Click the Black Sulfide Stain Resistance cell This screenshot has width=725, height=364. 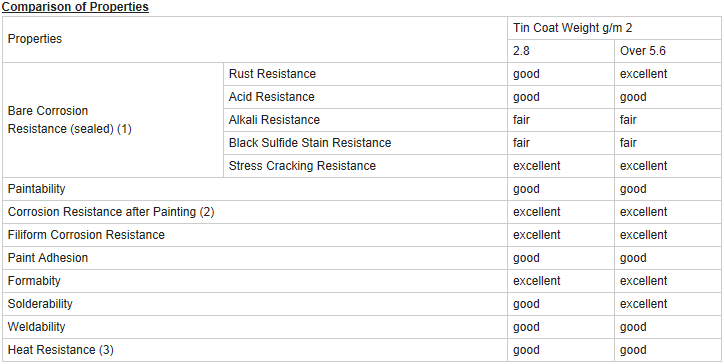coord(365,143)
